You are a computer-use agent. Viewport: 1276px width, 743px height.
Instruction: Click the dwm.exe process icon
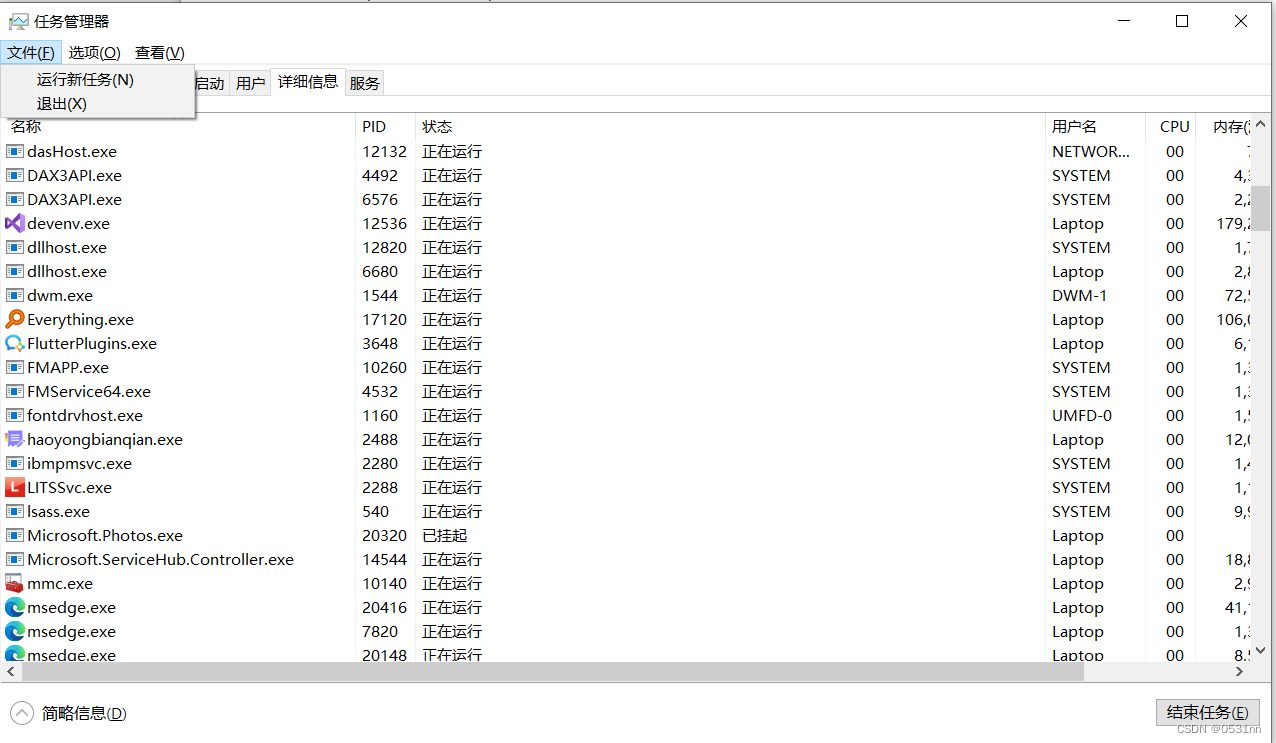coord(15,296)
